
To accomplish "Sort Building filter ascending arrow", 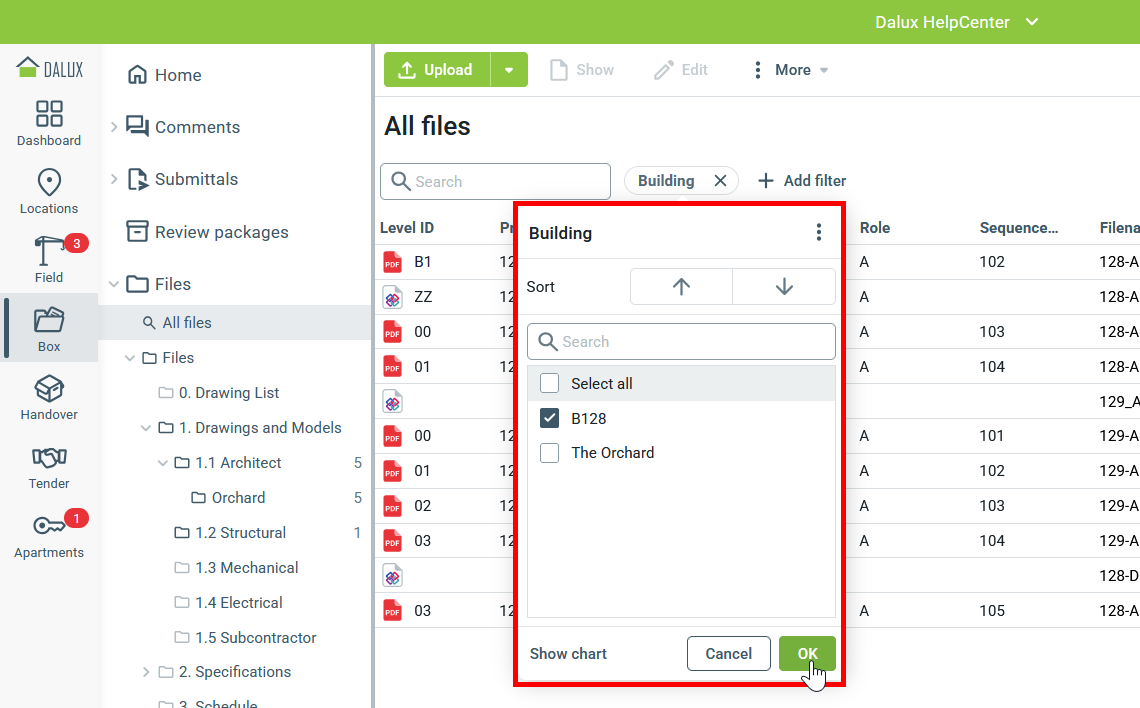I will pyautogui.click(x=681, y=286).
